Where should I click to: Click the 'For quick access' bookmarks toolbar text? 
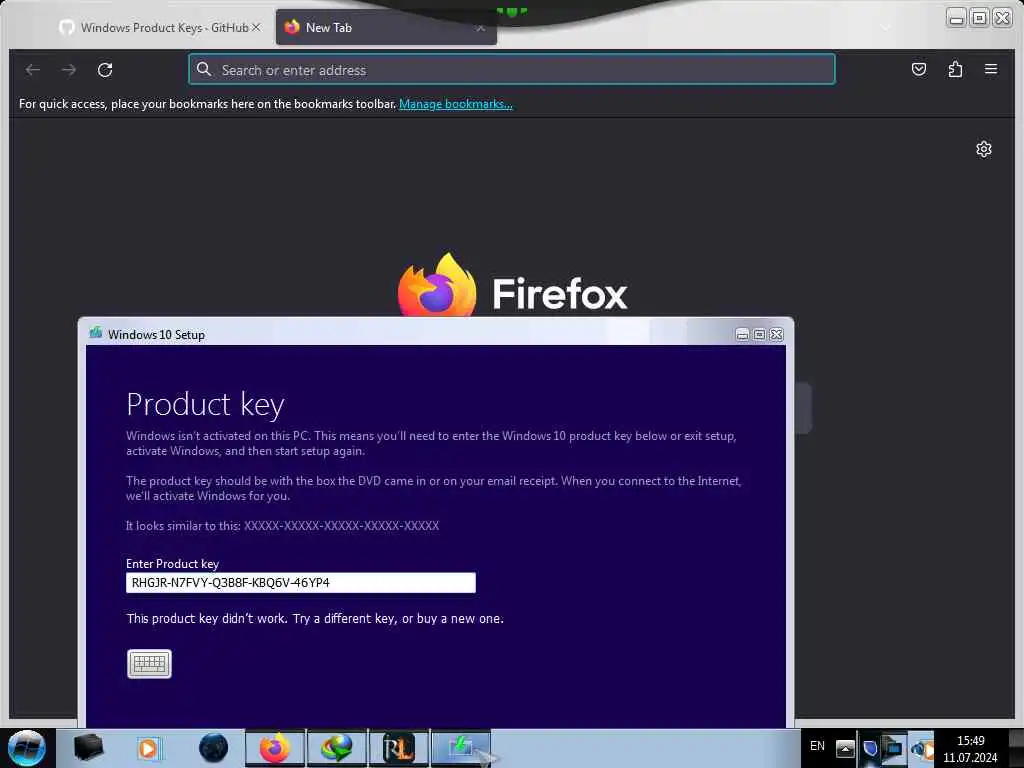[208, 104]
